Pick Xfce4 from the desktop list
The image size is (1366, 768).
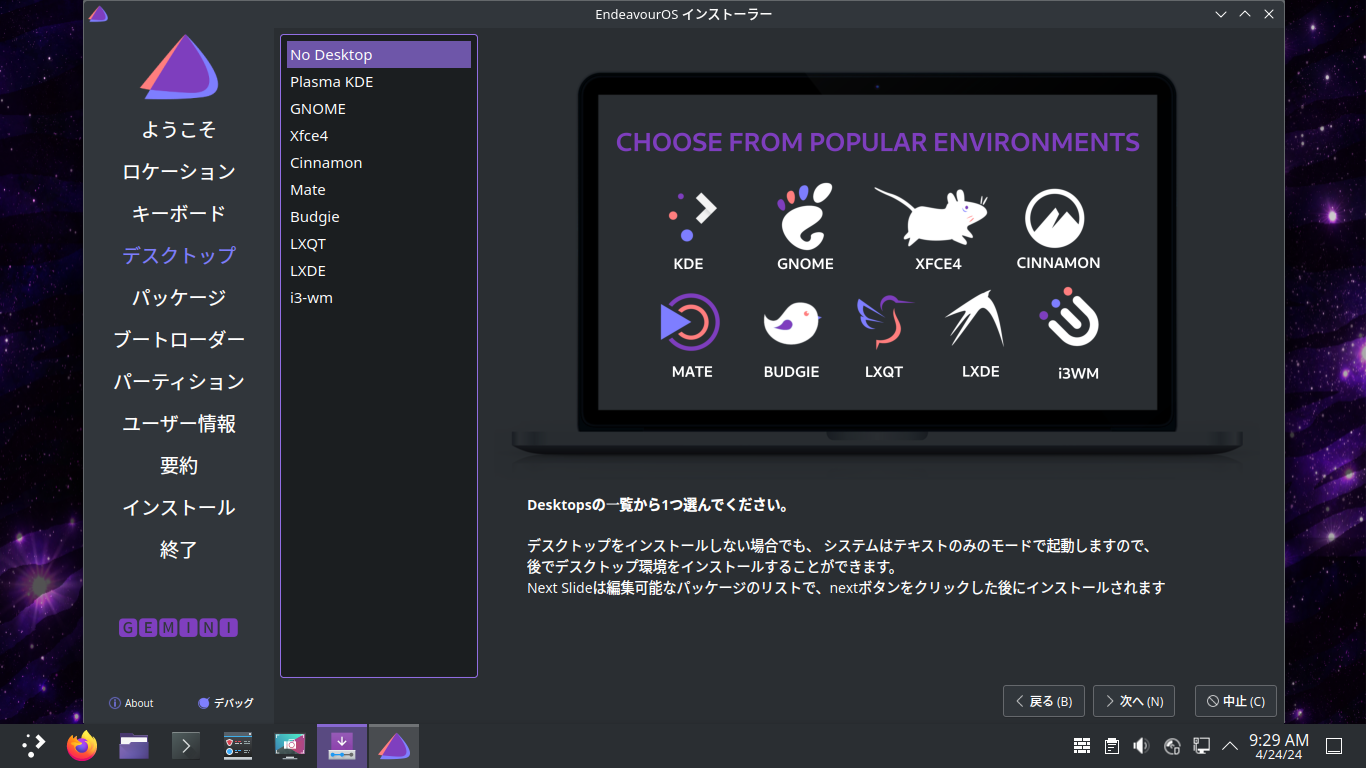coord(379,136)
